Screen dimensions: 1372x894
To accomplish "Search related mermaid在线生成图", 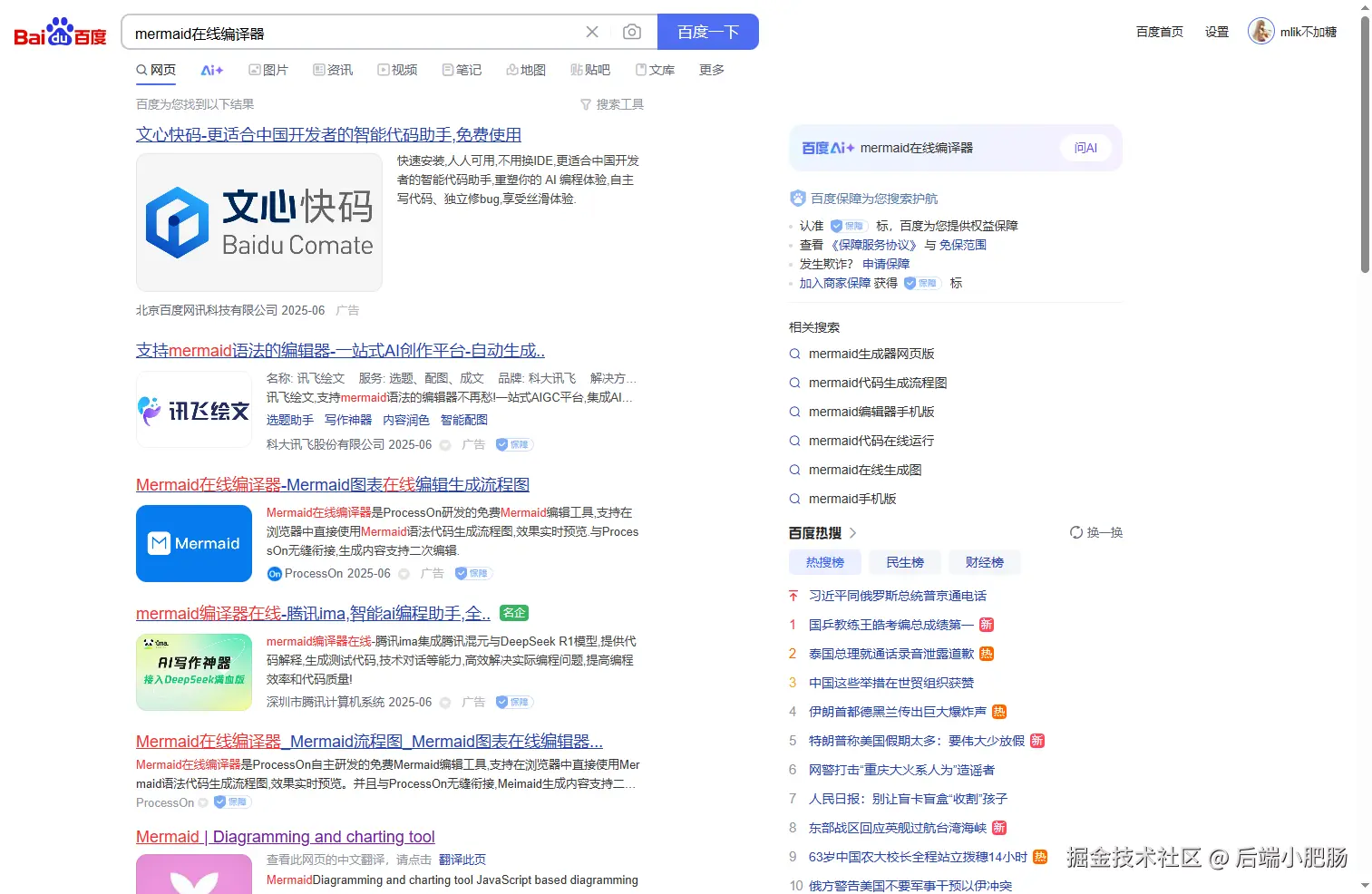I will tap(865, 470).
